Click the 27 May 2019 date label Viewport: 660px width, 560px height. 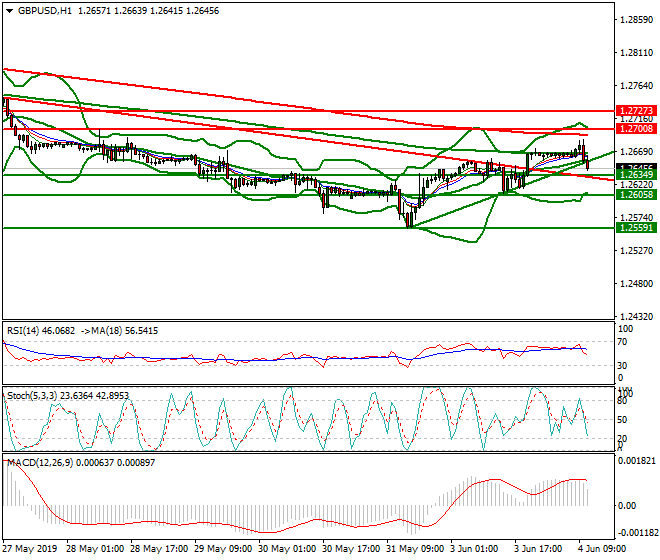pyautogui.click(x=29, y=549)
